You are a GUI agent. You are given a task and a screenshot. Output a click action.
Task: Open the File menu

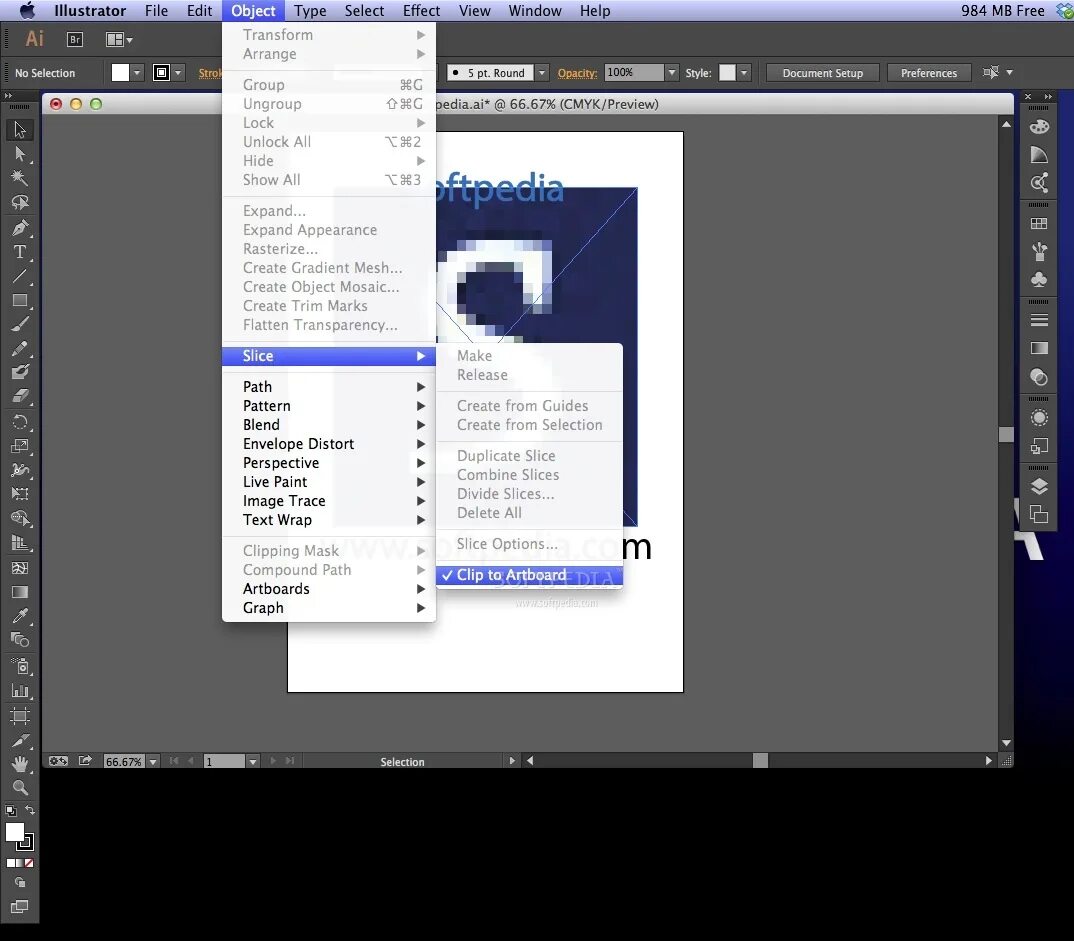coord(156,11)
